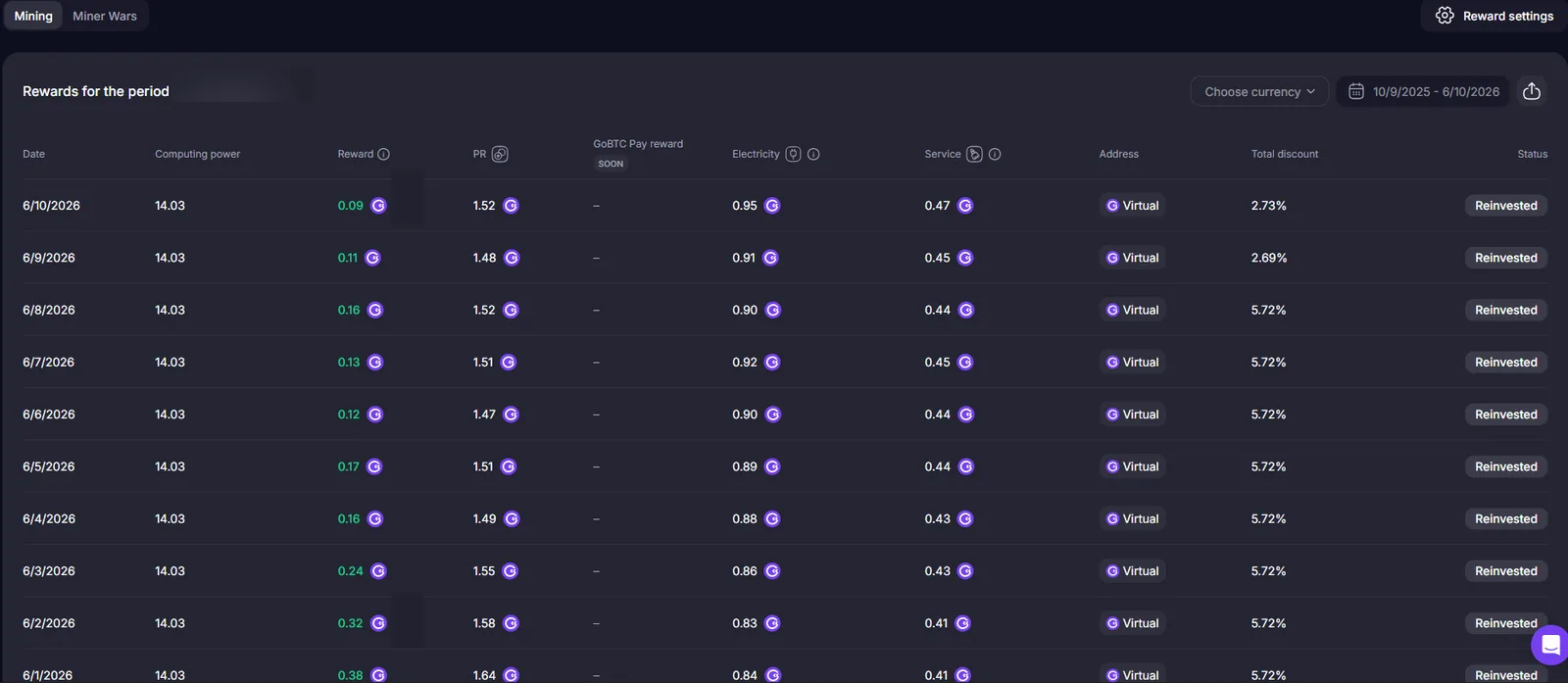Click reward value 0.12
Screen dimensions: 1568x683
click(x=349, y=415)
